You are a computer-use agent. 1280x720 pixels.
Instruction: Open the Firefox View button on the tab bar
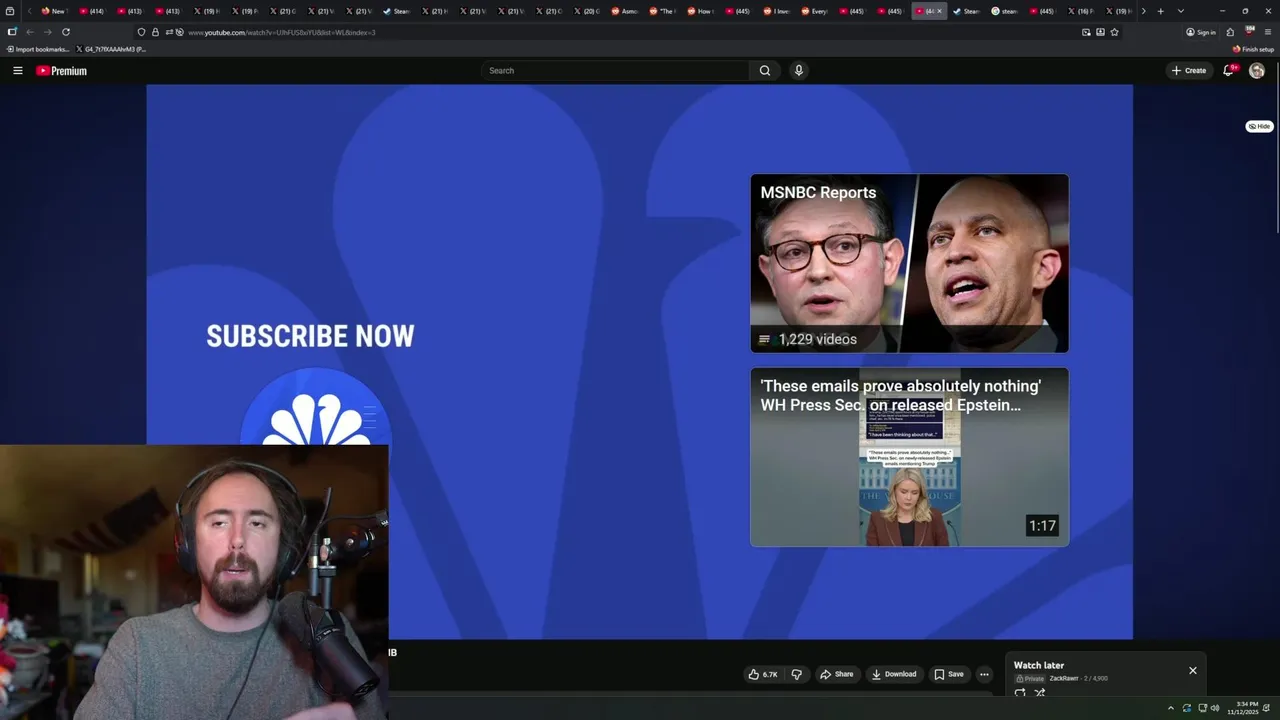point(9,11)
